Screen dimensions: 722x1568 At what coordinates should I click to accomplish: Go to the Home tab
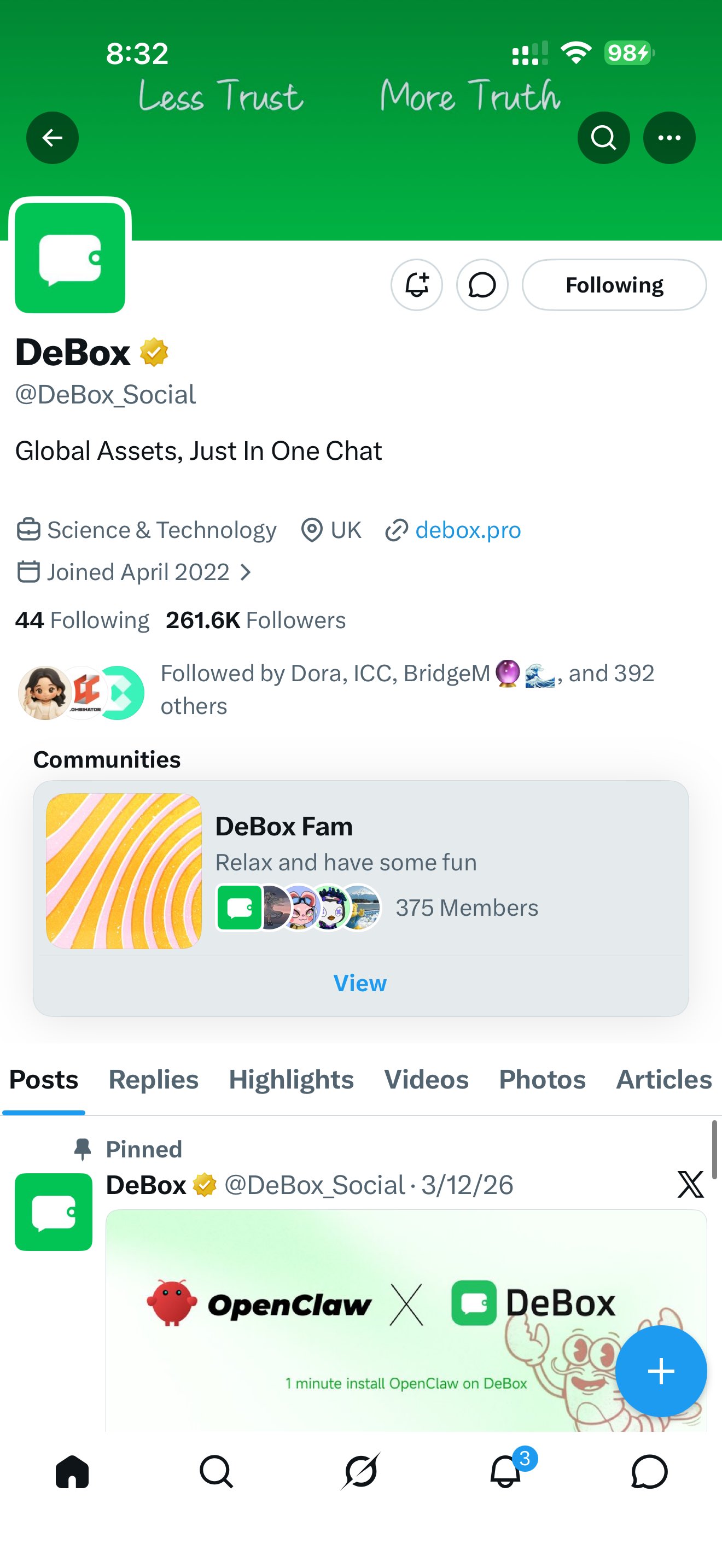point(72,1472)
